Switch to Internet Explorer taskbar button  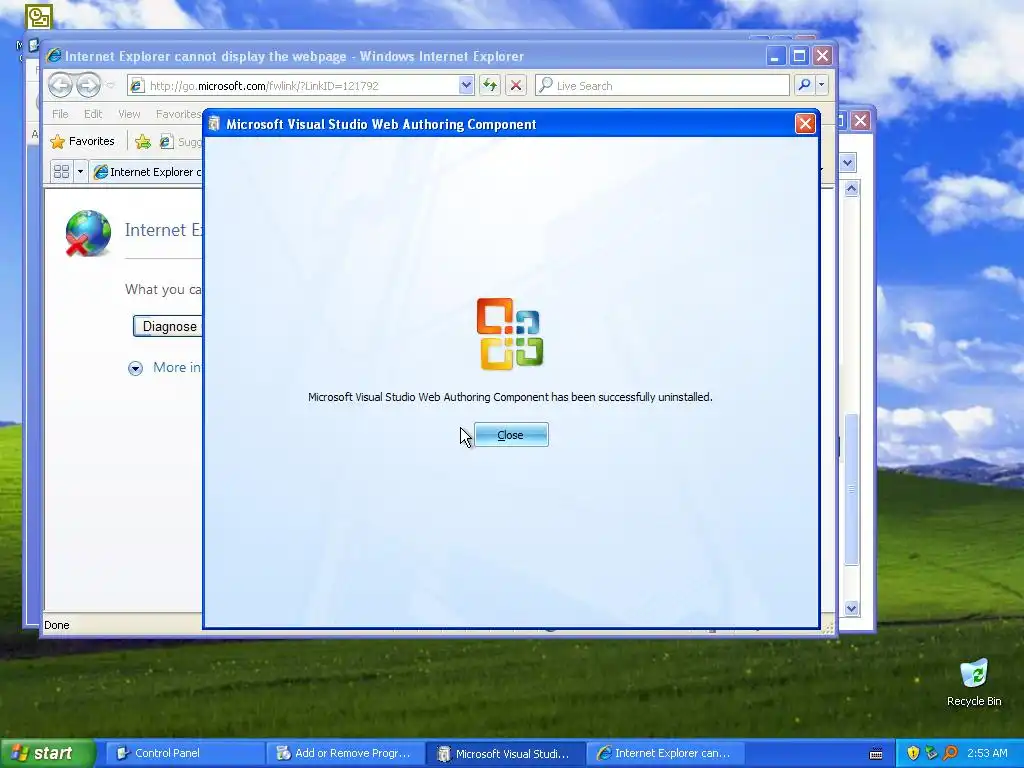[x=665, y=753]
